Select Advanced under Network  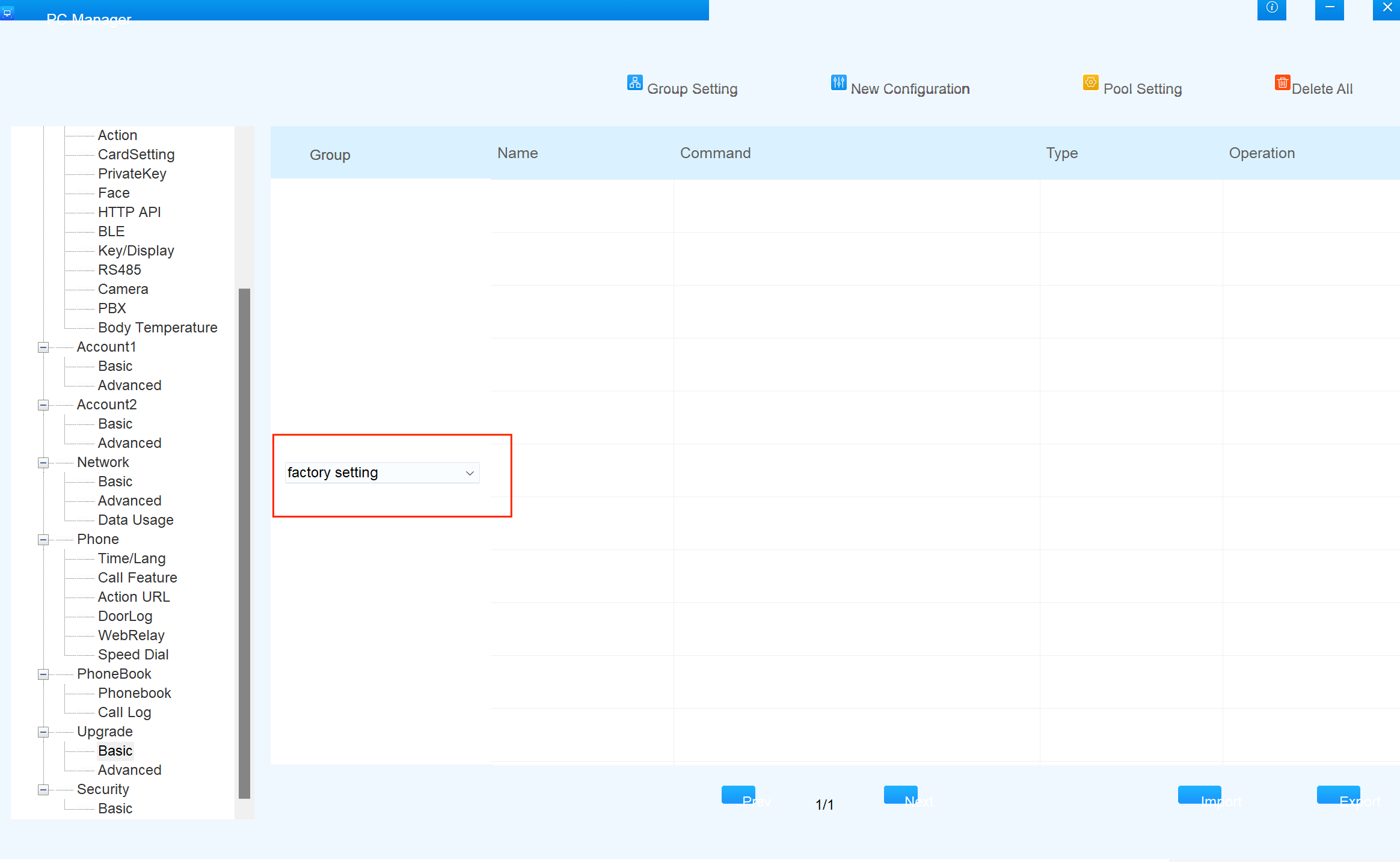tap(129, 501)
